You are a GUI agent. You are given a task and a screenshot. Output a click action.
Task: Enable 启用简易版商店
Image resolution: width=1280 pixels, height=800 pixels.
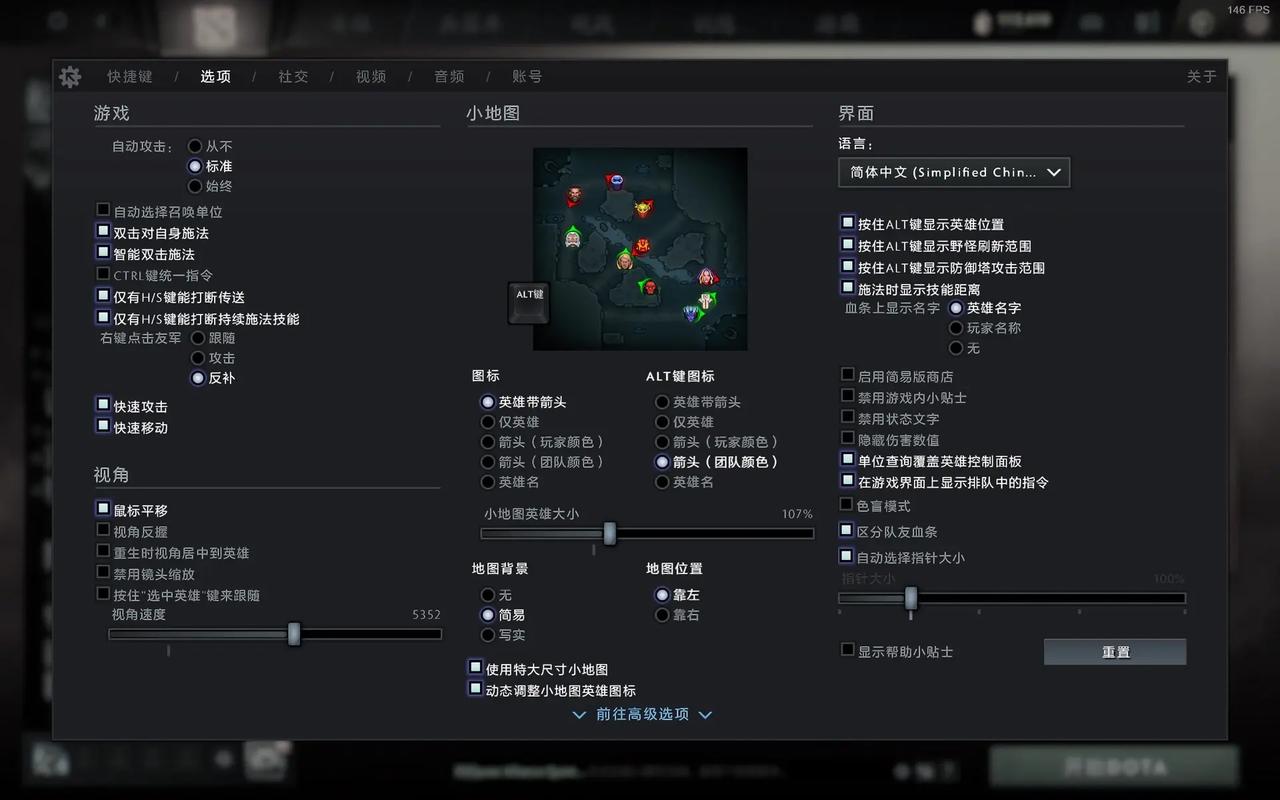pos(846,375)
